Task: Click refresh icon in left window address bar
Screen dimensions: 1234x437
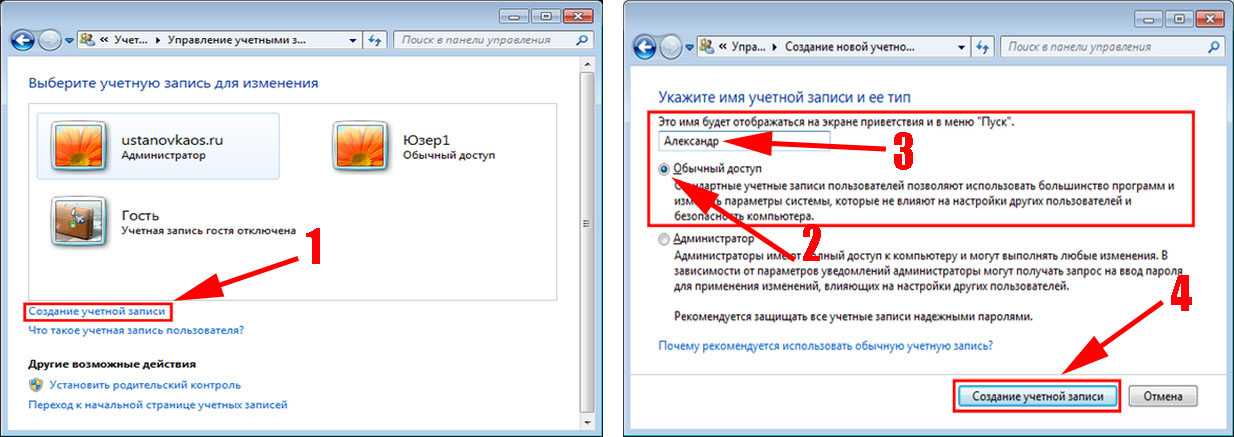Action: (x=376, y=40)
